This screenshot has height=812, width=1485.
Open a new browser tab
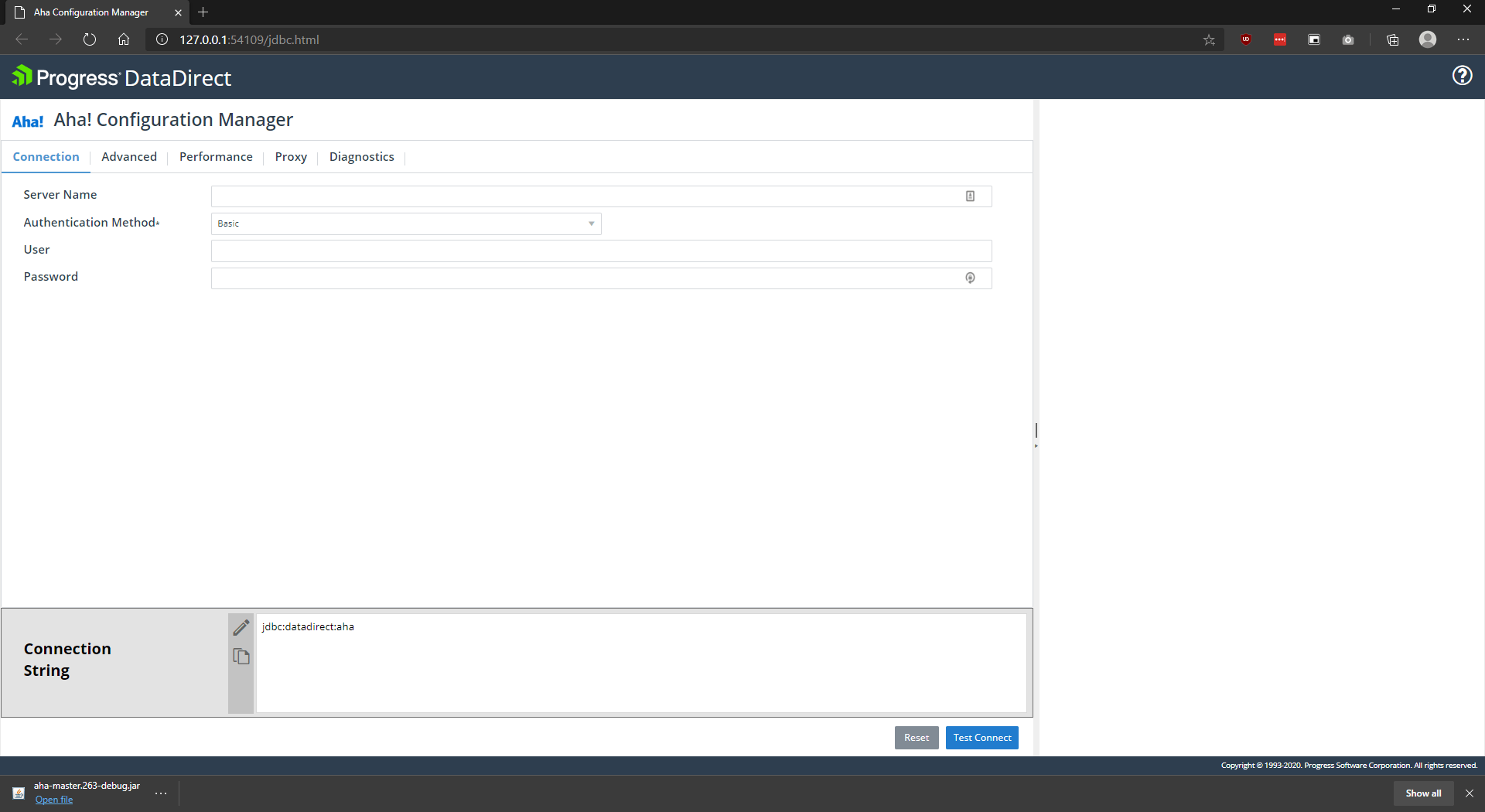click(x=203, y=12)
